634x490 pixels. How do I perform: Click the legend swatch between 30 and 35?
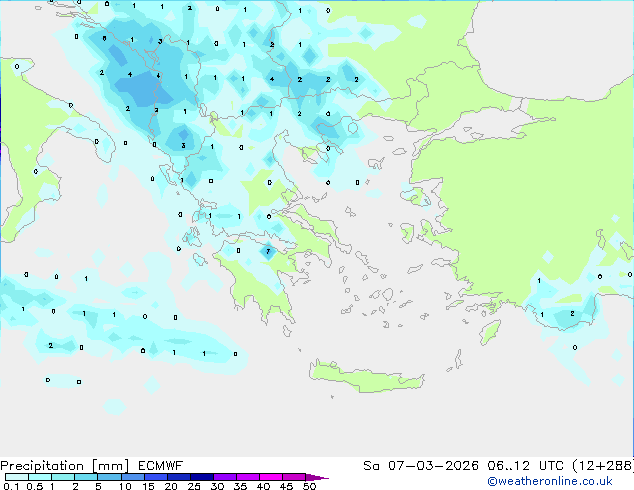[x=224, y=477]
